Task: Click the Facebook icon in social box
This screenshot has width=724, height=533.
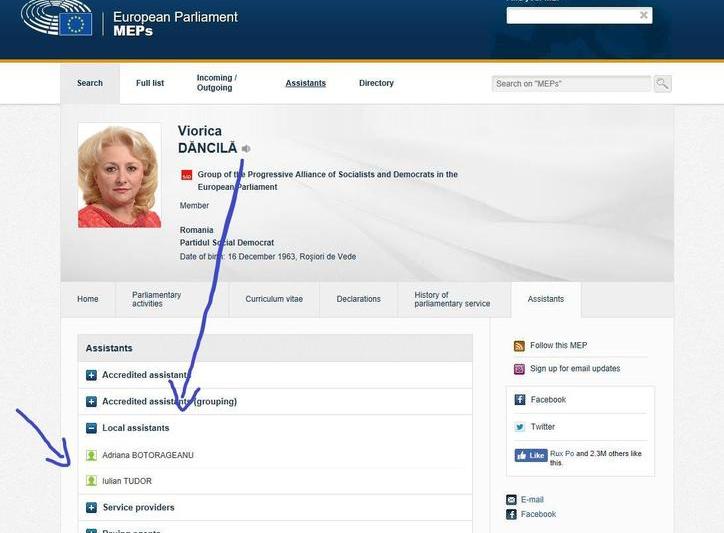Action: 520,400
